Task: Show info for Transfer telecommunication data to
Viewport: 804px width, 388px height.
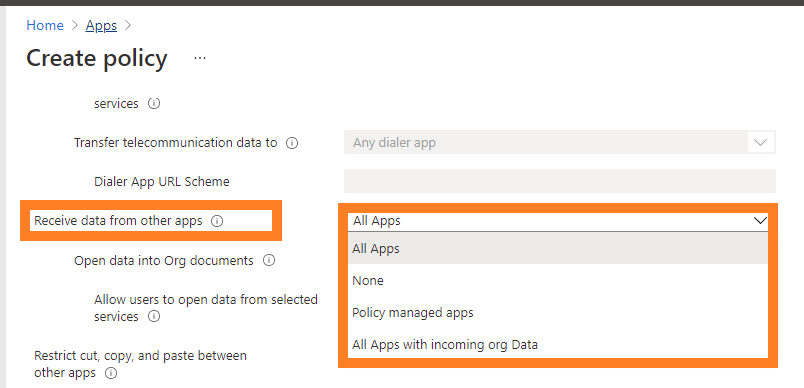Action: point(292,143)
